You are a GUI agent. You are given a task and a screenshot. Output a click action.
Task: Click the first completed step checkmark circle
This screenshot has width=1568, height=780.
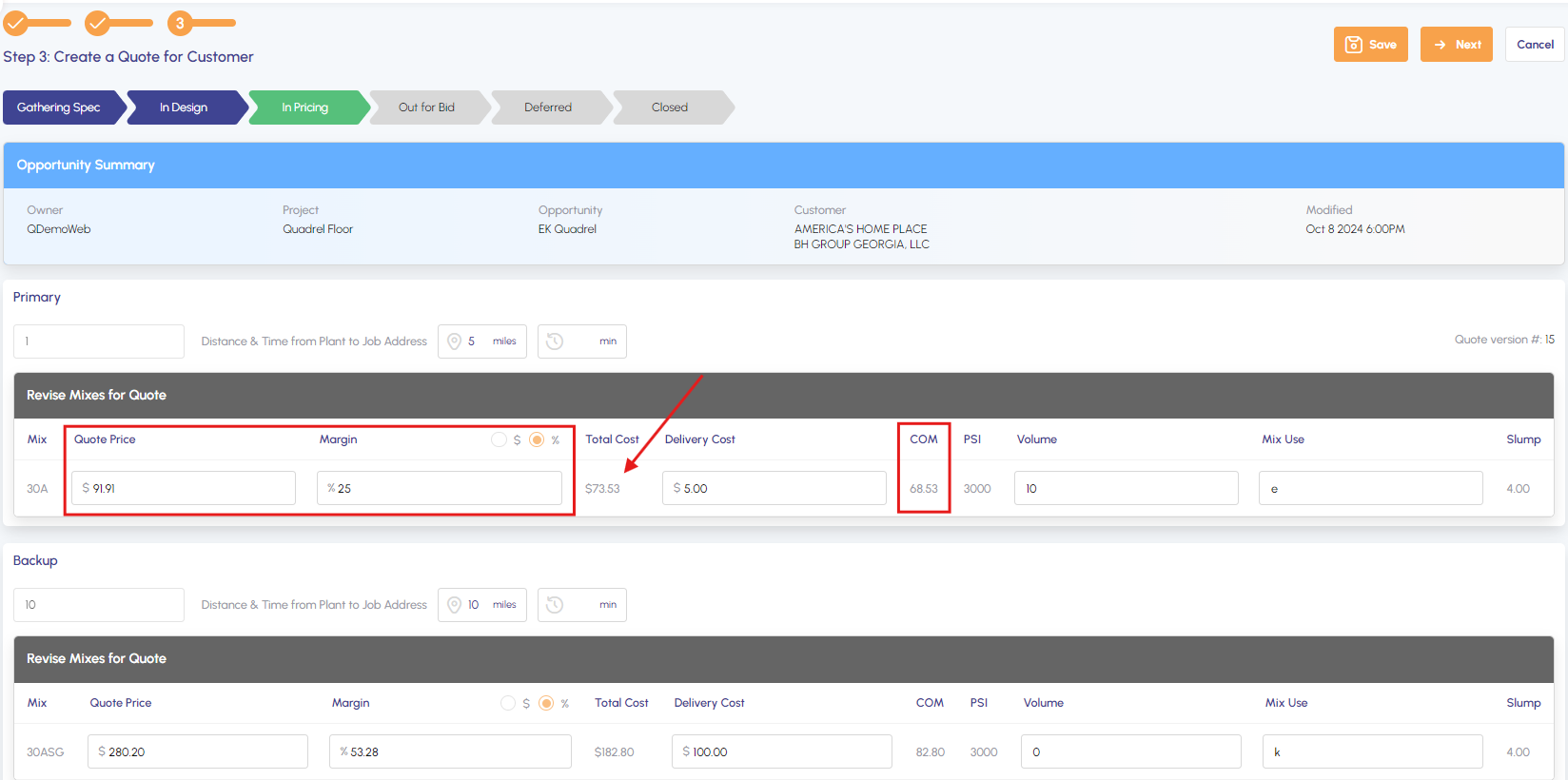(16, 23)
